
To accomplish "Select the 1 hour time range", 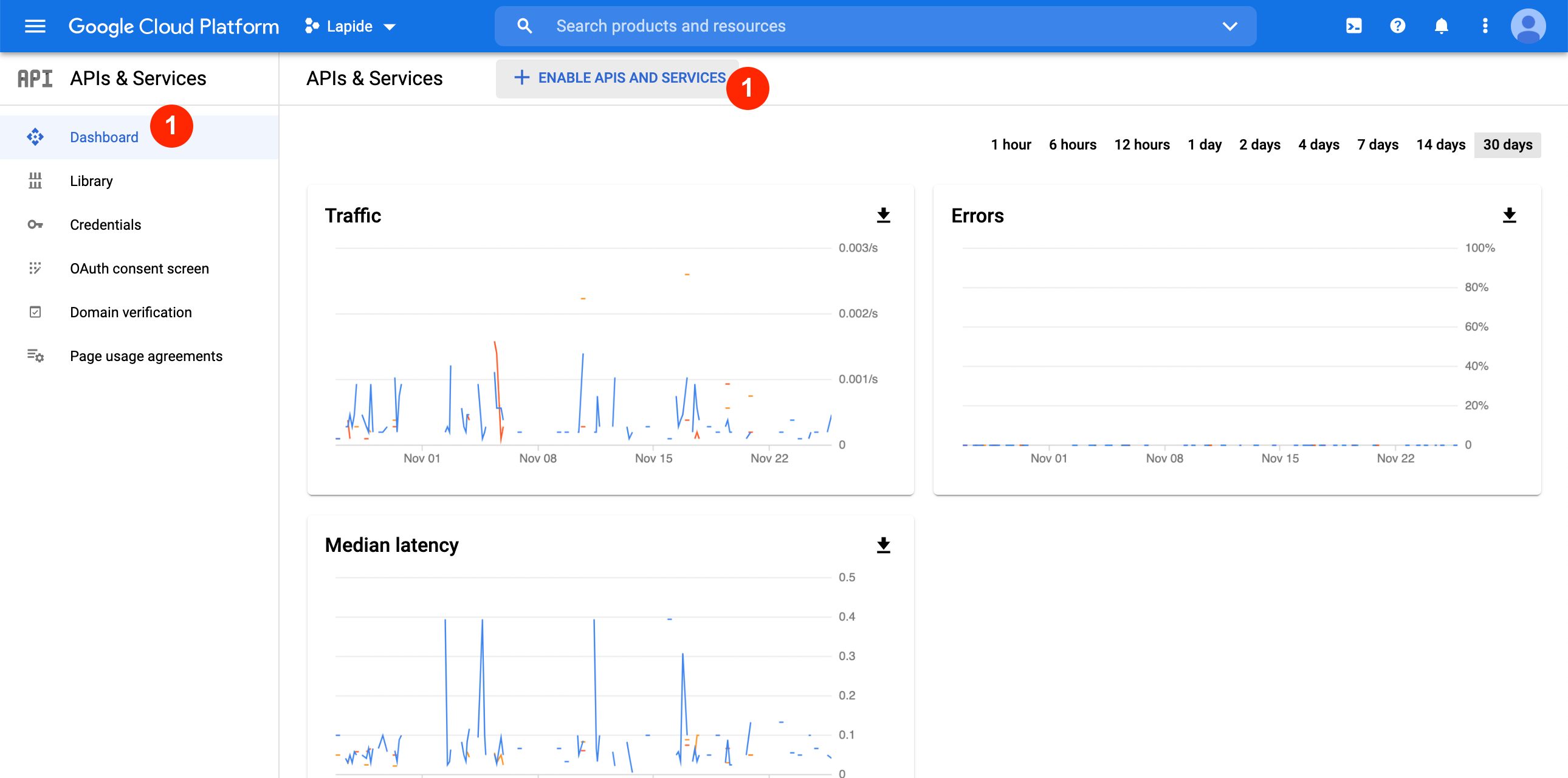I will point(1011,145).
